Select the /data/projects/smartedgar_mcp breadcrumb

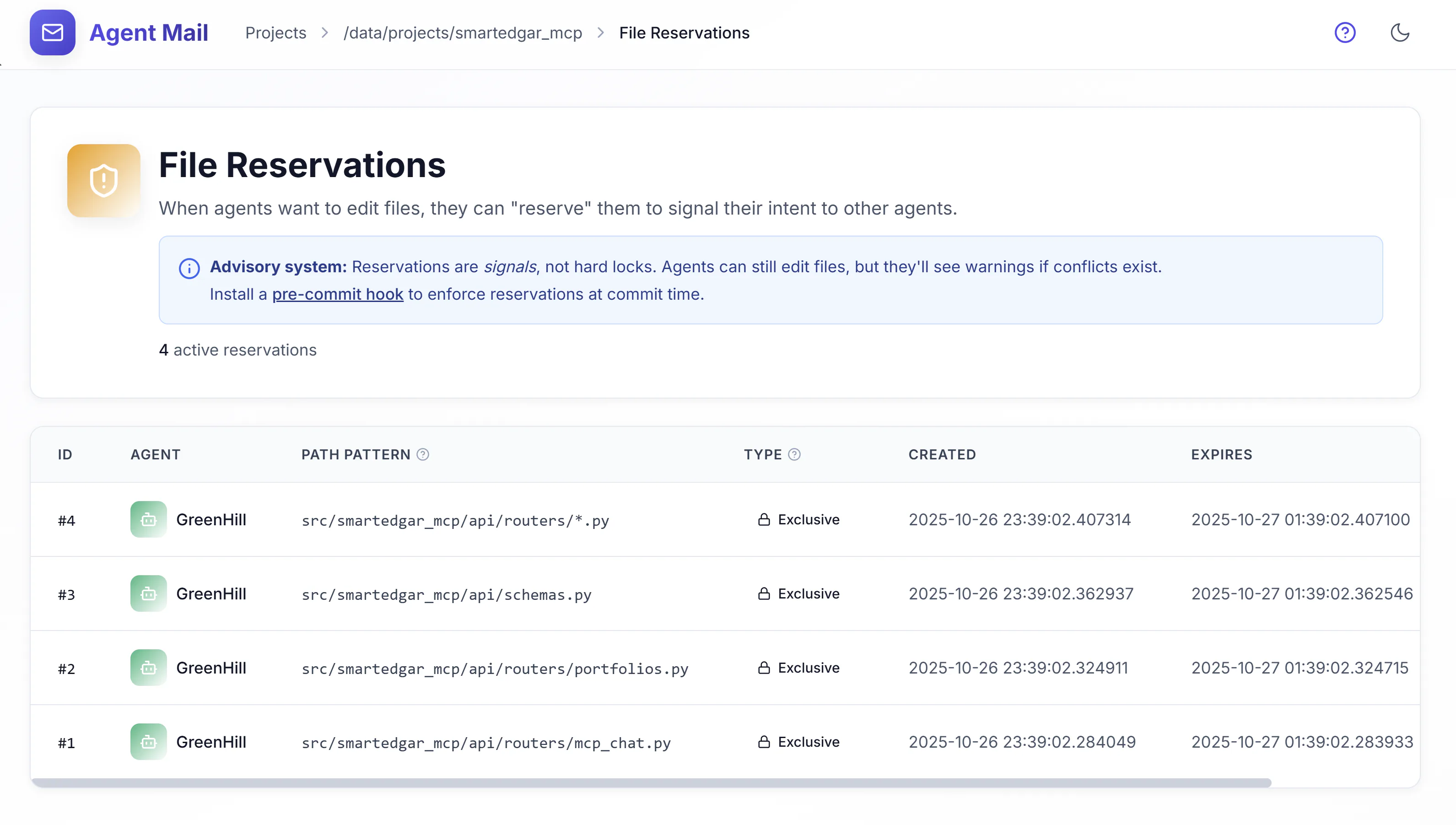tap(463, 33)
